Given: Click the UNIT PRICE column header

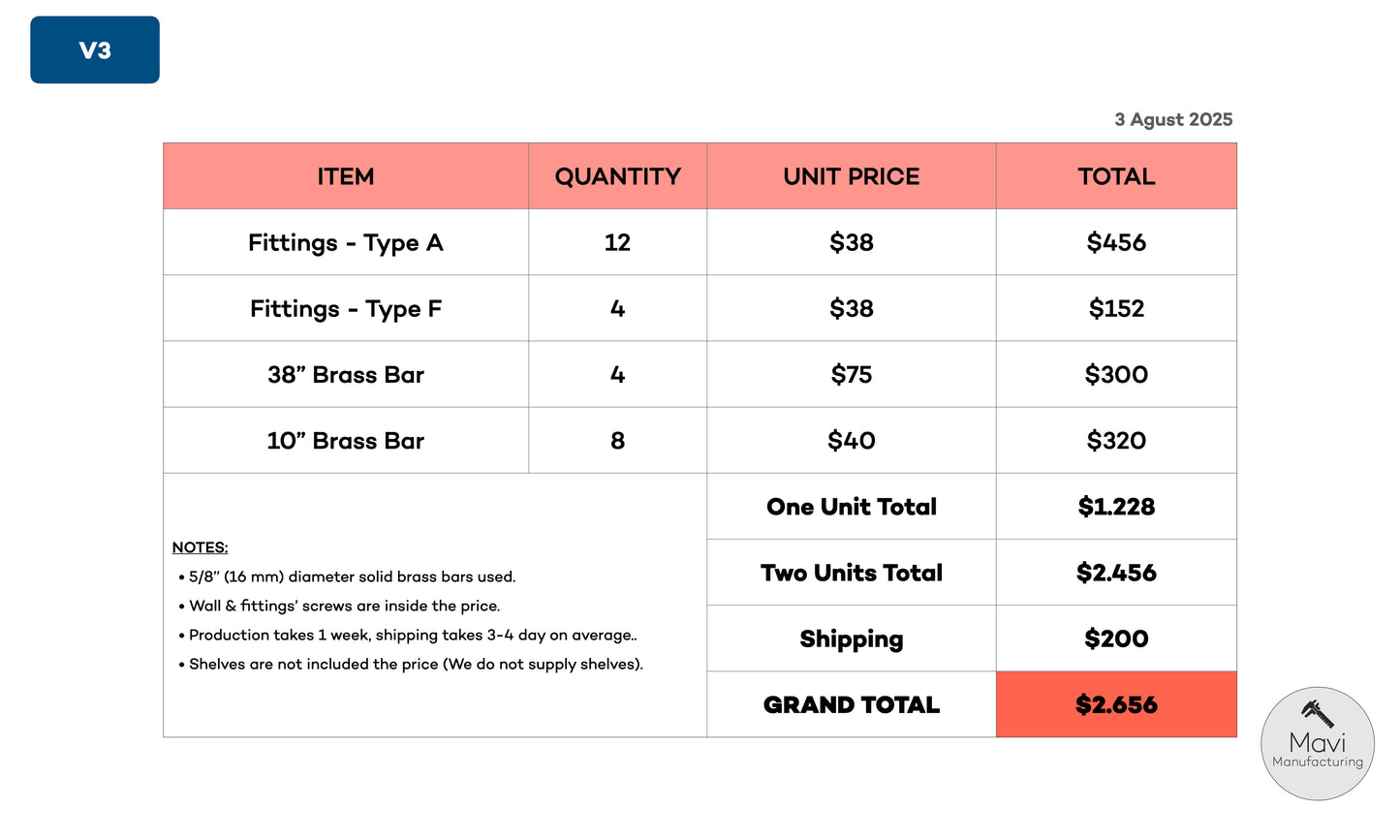Looking at the screenshot, I should point(852,176).
